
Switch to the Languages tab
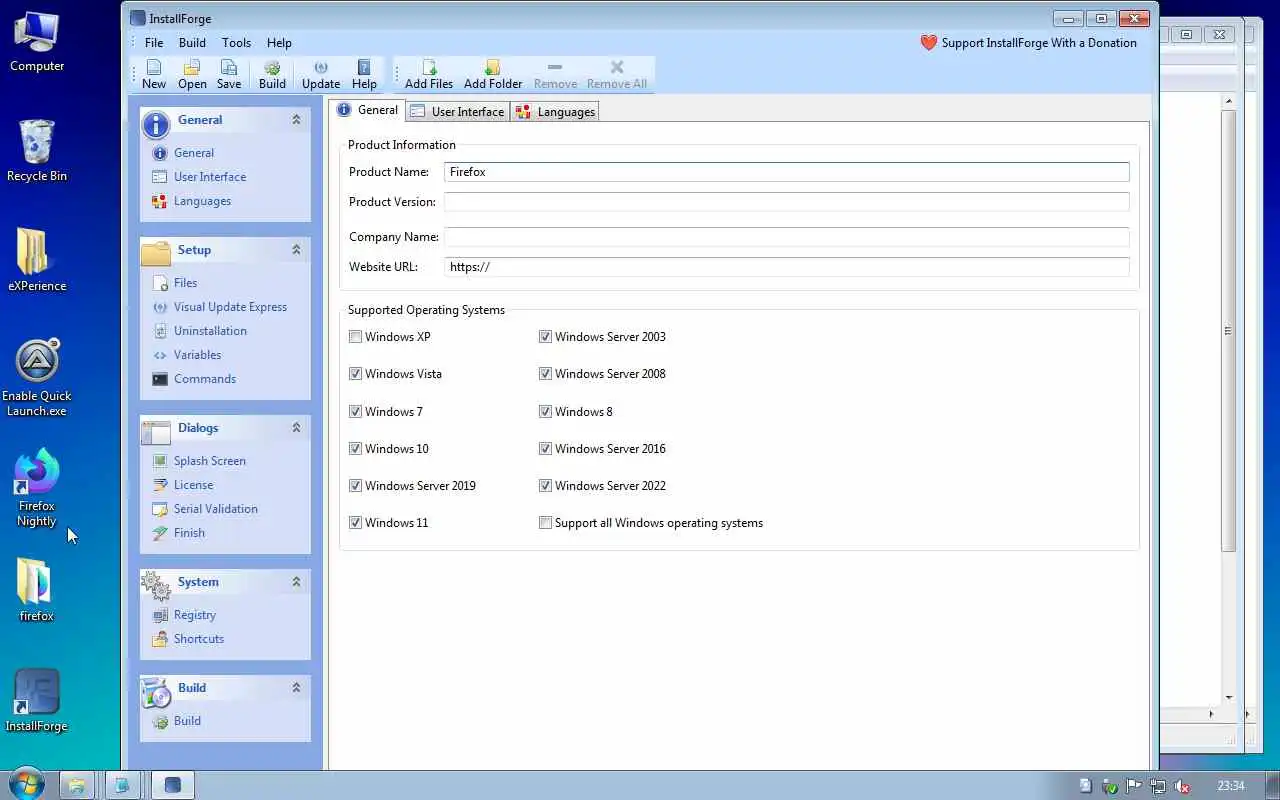click(x=556, y=112)
